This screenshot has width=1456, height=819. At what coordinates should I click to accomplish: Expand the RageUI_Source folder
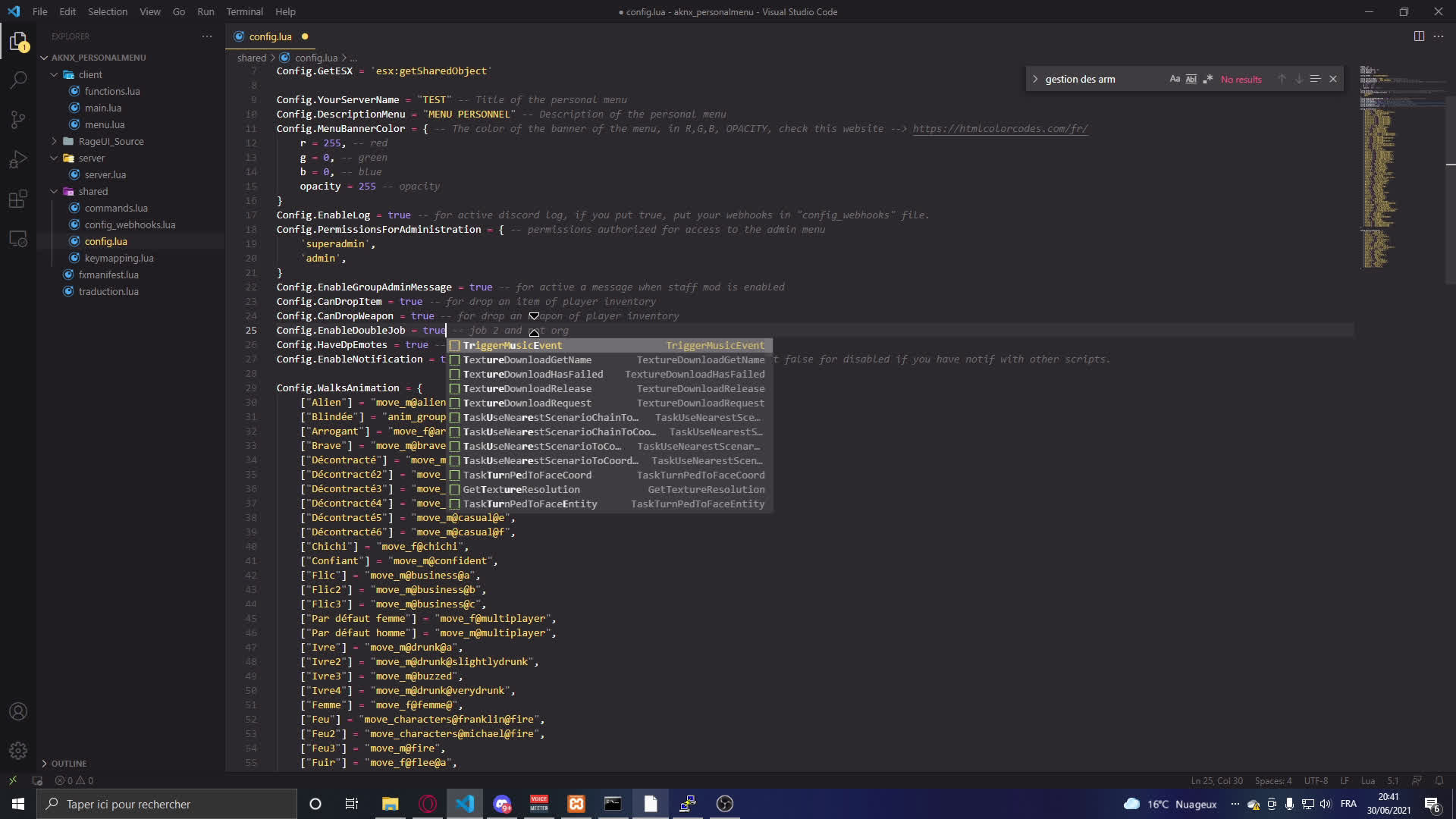coord(53,141)
